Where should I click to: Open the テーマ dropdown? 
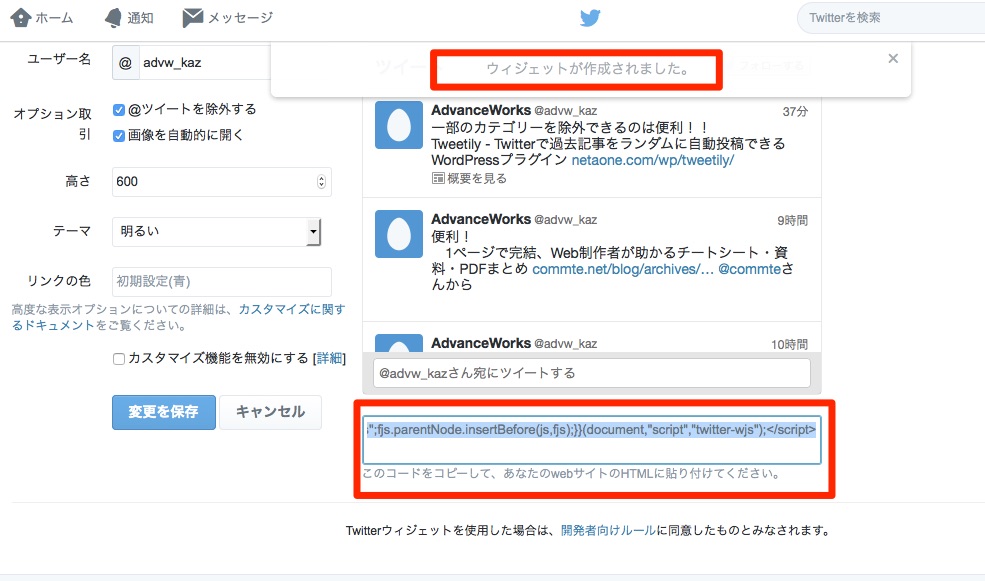[x=217, y=232]
